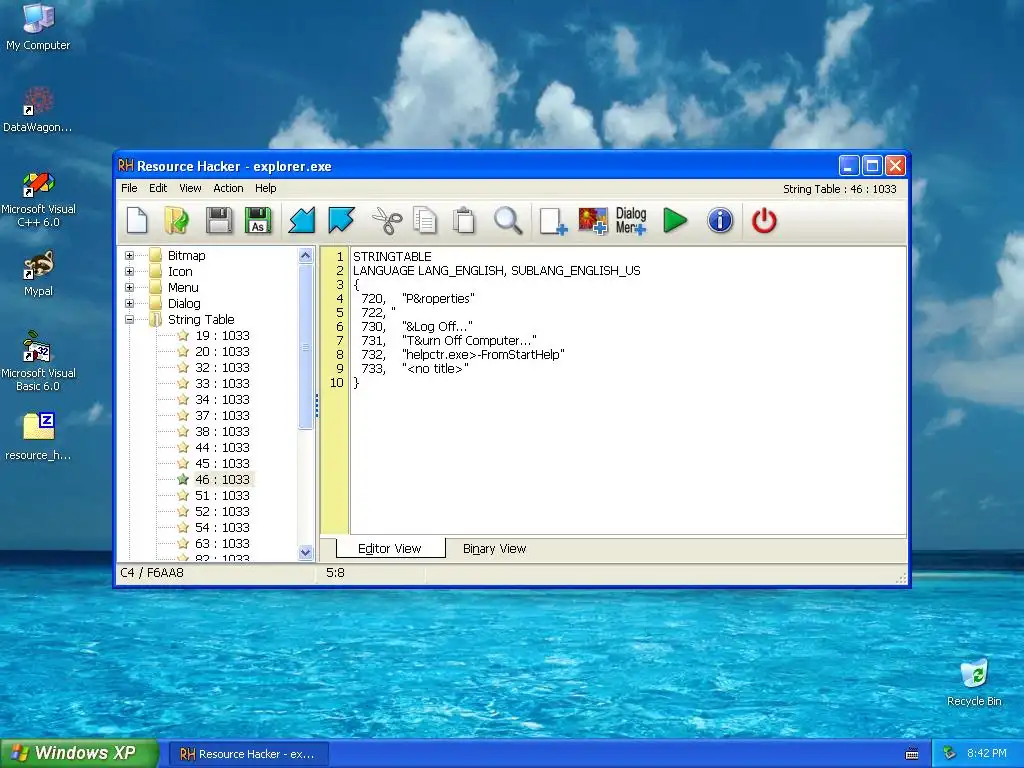The image size is (1024, 768).
Task: Click the down-left blue arrow import icon
Action: pyautogui.click(x=302, y=221)
